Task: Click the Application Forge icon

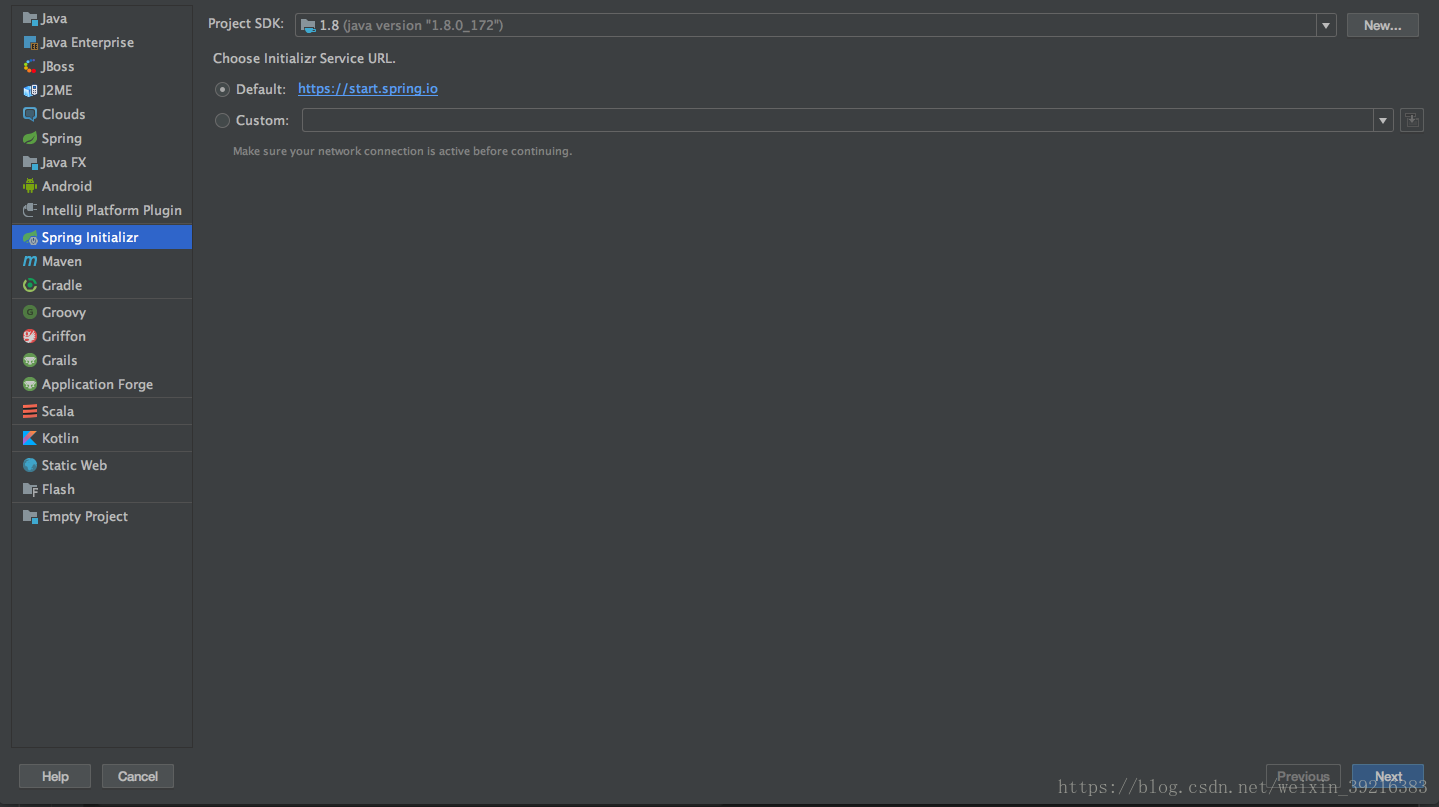Action: coord(30,385)
